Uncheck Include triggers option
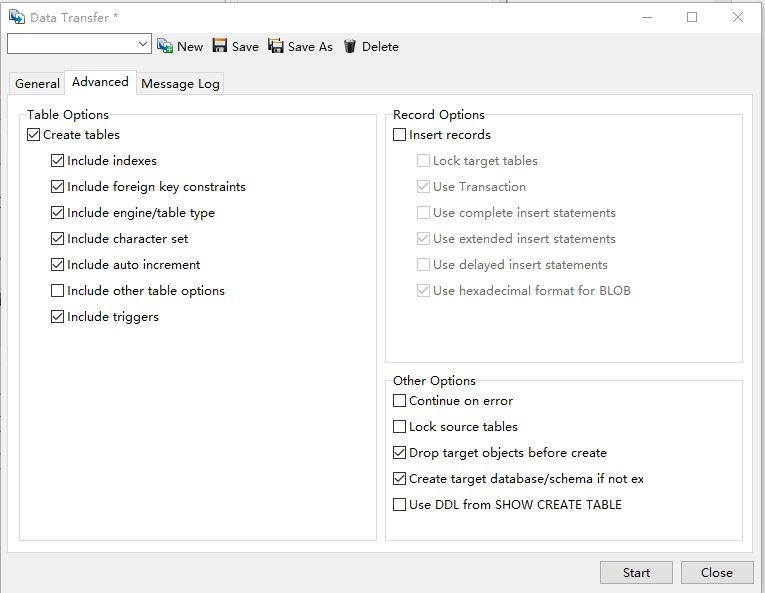The height and width of the screenshot is (593, 765). point(57,317)
